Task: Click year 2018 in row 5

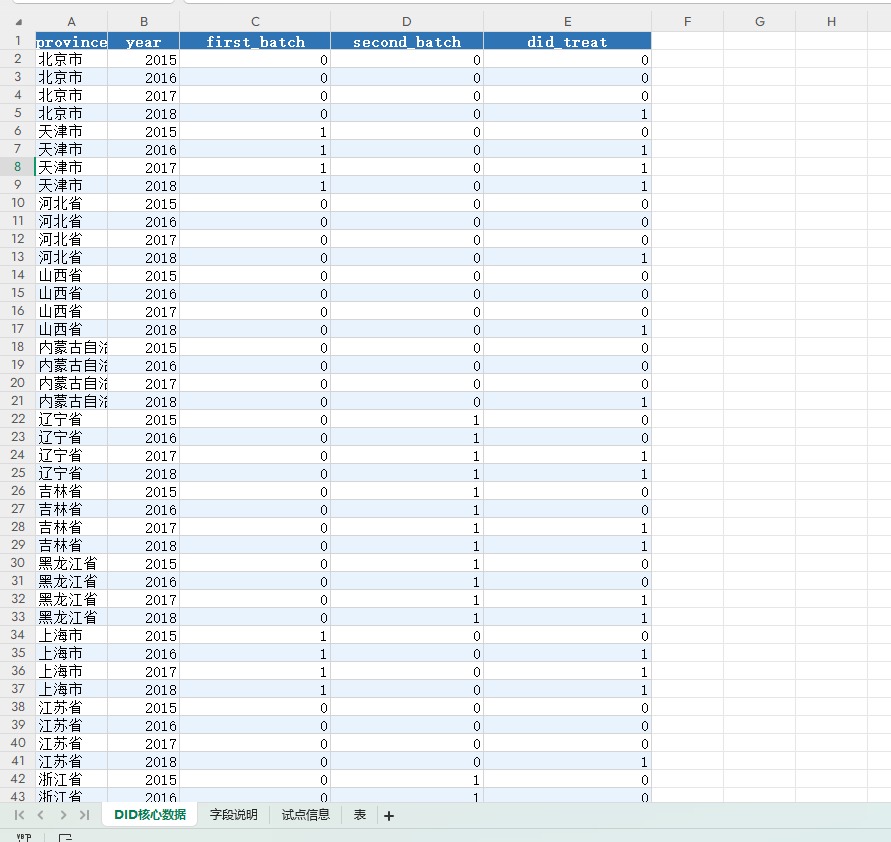Action: point(144,114)
